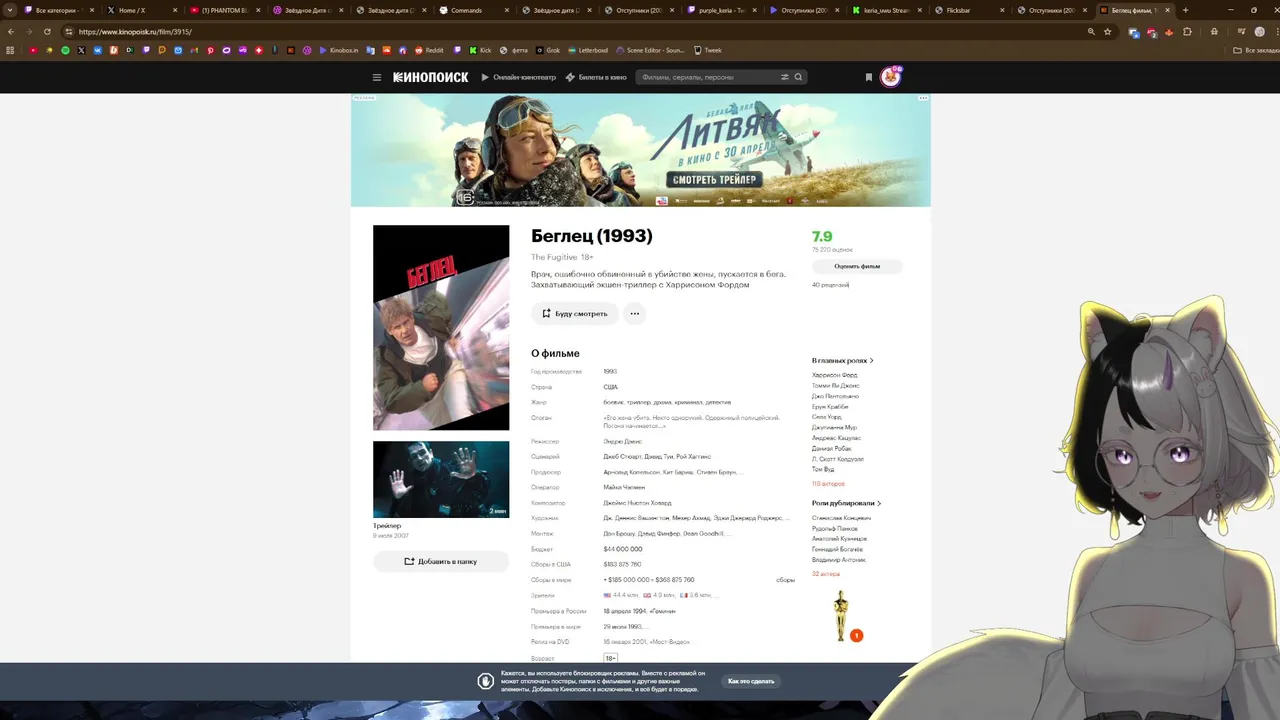
Task: Open Reddit bookmark
Action: tap(430, 50)
